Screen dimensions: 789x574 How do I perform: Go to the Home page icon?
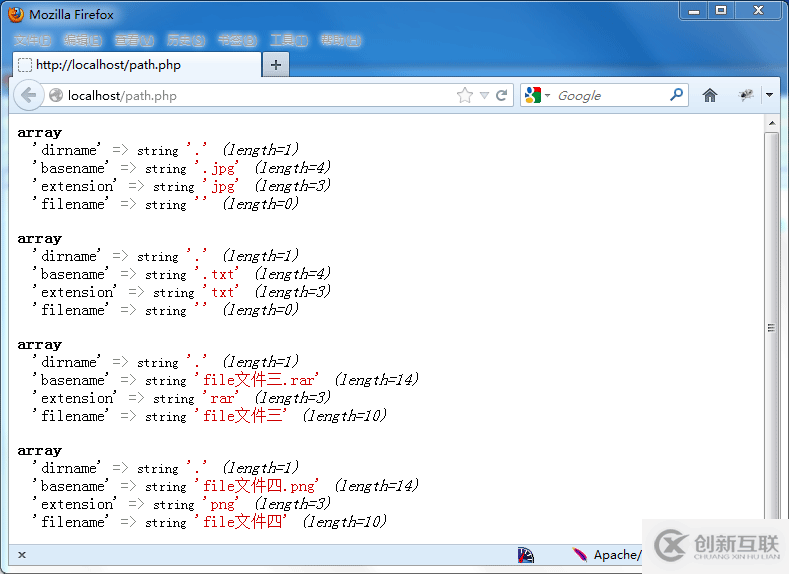tap(710, 95)
